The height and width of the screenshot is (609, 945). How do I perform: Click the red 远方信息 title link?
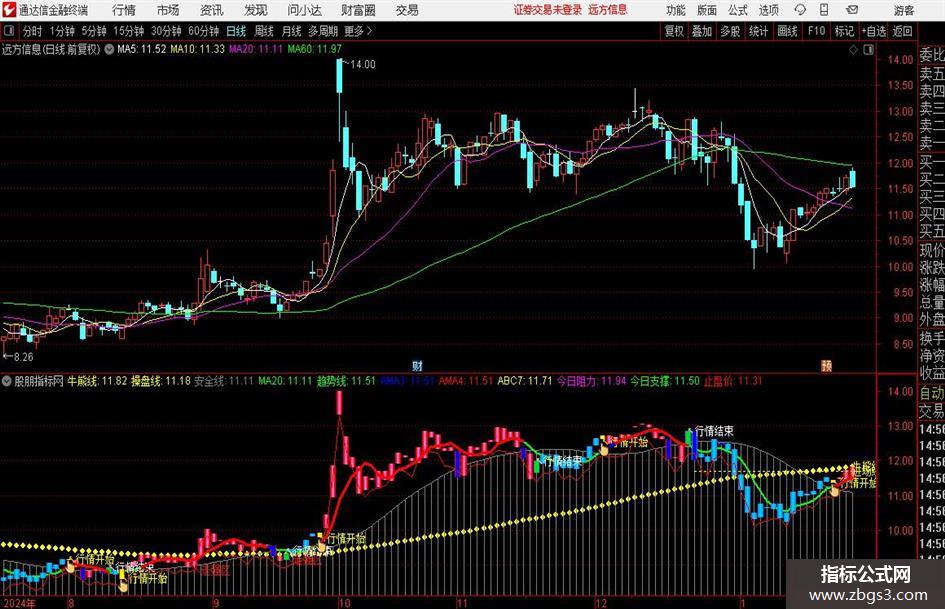point(608,10)
